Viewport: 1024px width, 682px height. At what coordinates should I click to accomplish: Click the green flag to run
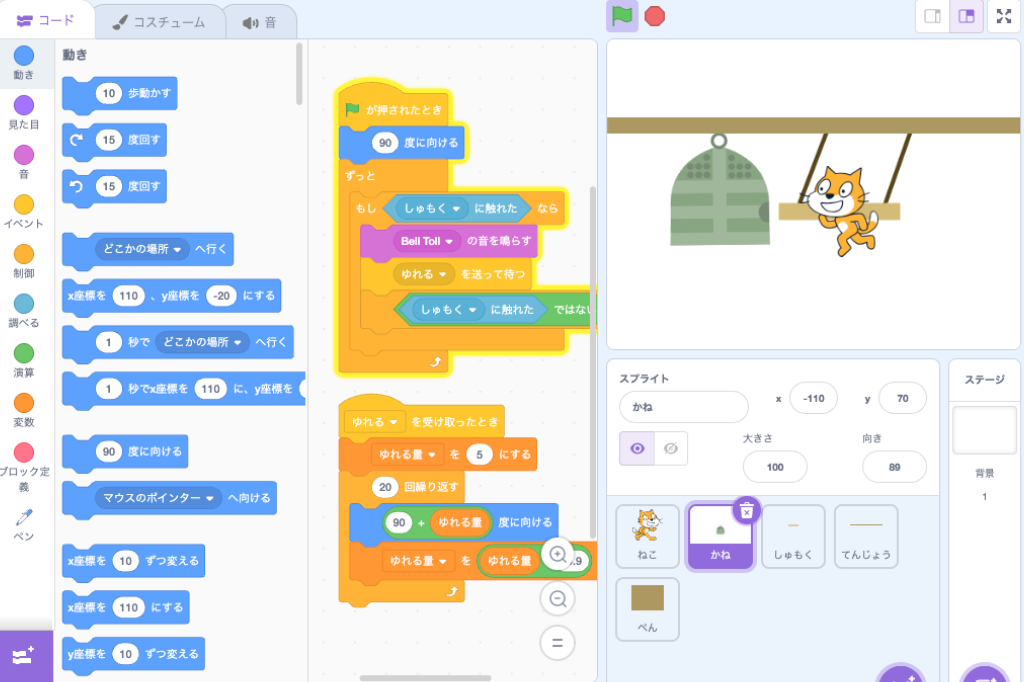622,16
